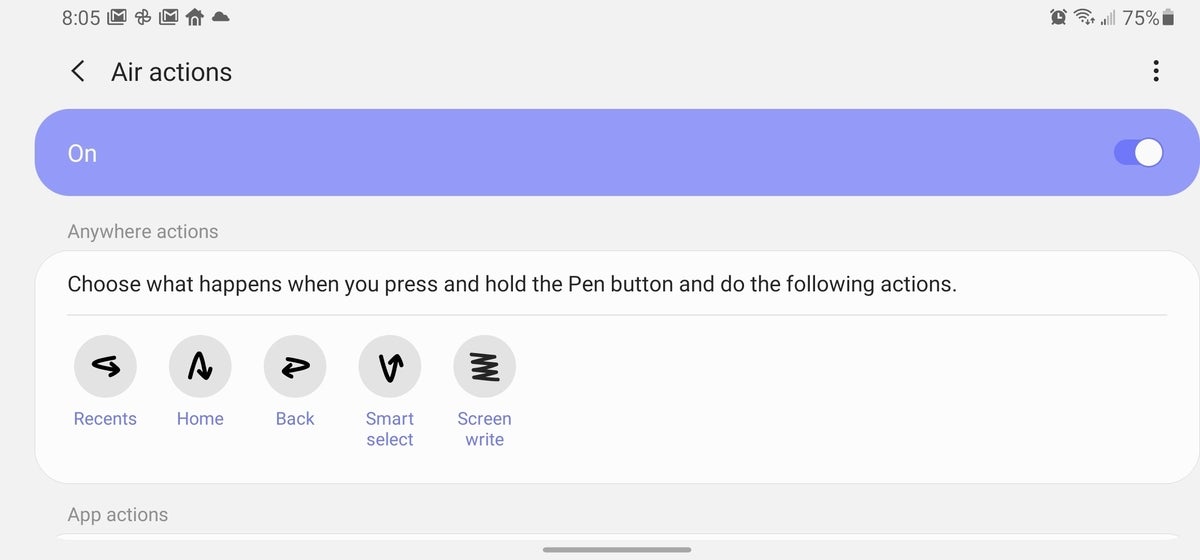Tap the Air actions page title
1200x560 pixels.
coord(172,72)
